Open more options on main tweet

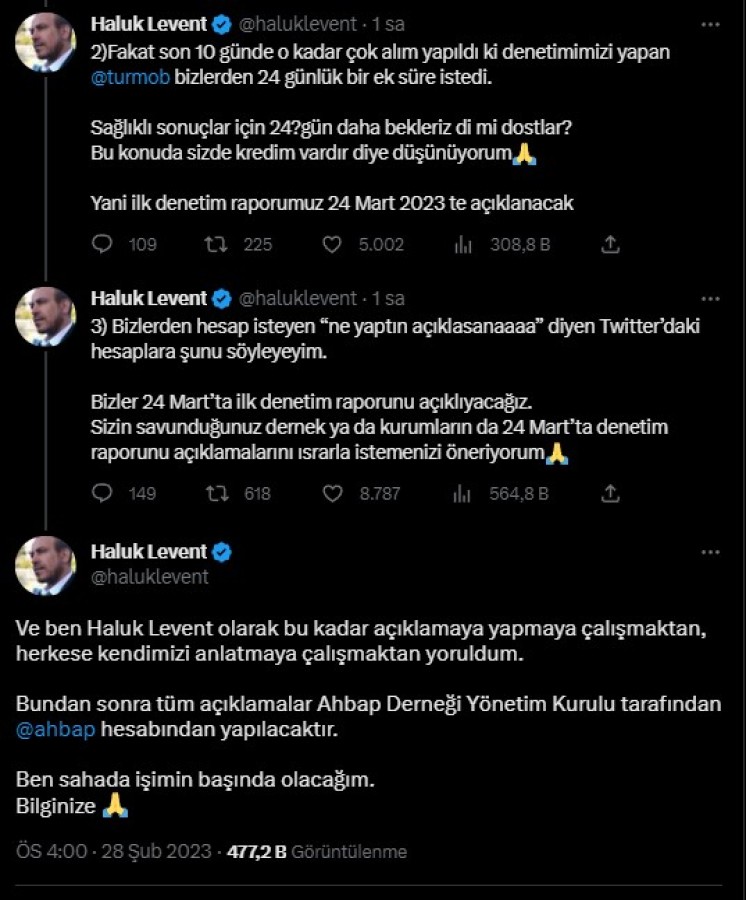click(x=710, y=552)
